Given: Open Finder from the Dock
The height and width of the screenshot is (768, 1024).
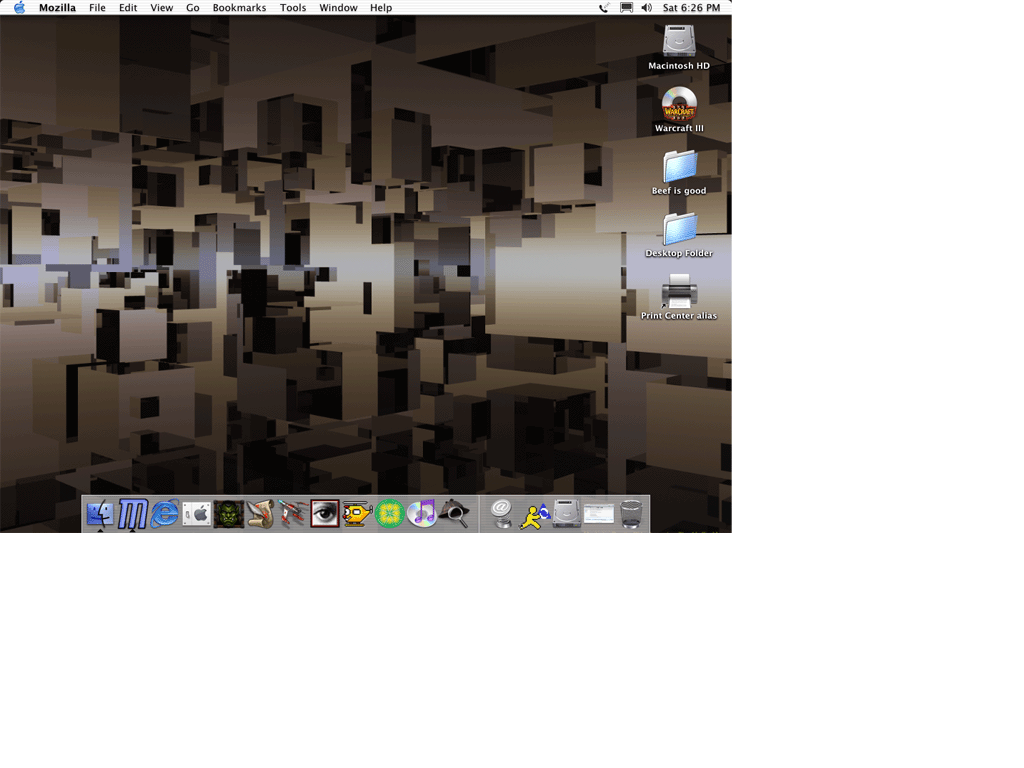Looking at the screenshot, I should [100, 514].
